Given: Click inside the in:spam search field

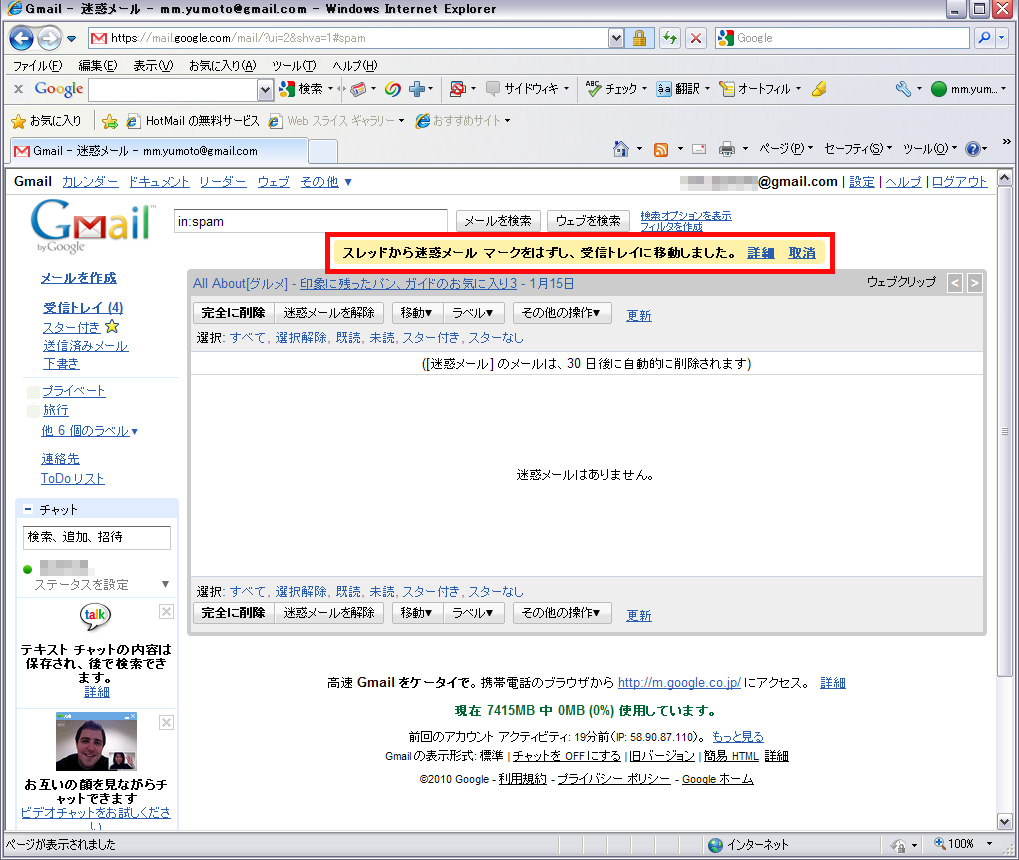Looking at the screenshot, I should 311,222.
